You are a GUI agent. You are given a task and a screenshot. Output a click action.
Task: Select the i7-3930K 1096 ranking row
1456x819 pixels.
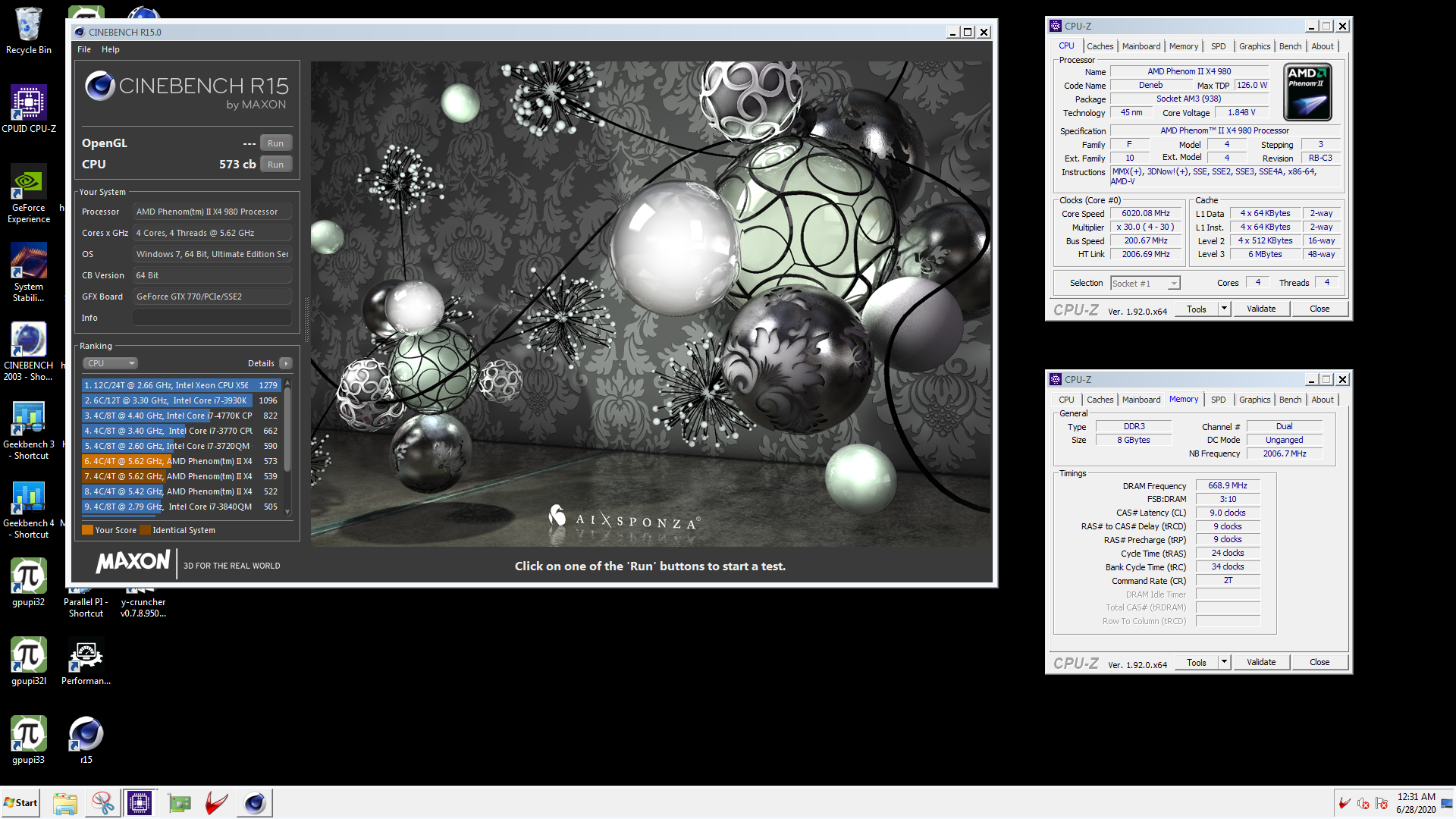pos(181,400)
